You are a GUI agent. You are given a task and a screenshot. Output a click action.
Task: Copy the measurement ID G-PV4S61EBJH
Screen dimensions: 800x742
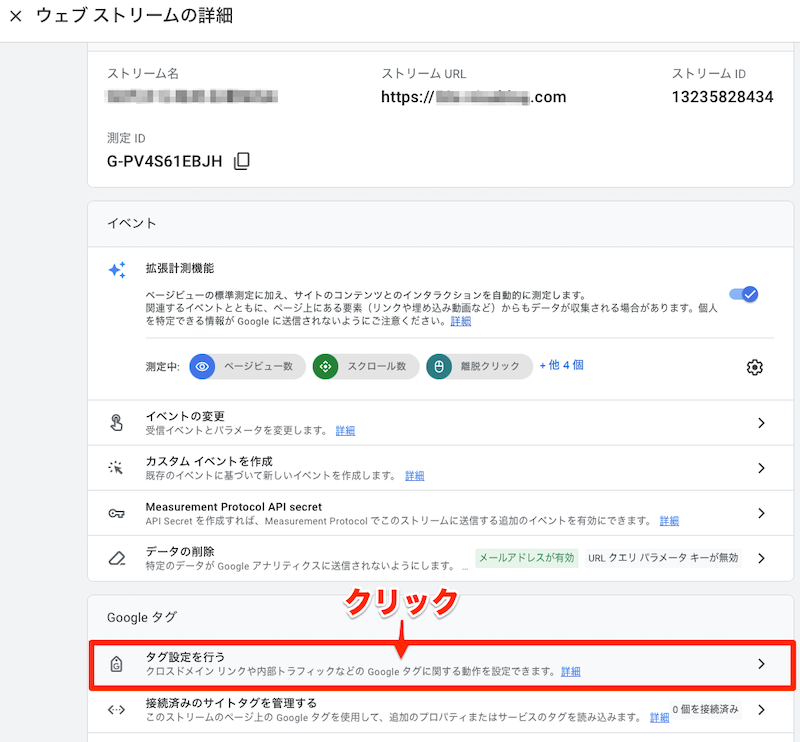241,161
